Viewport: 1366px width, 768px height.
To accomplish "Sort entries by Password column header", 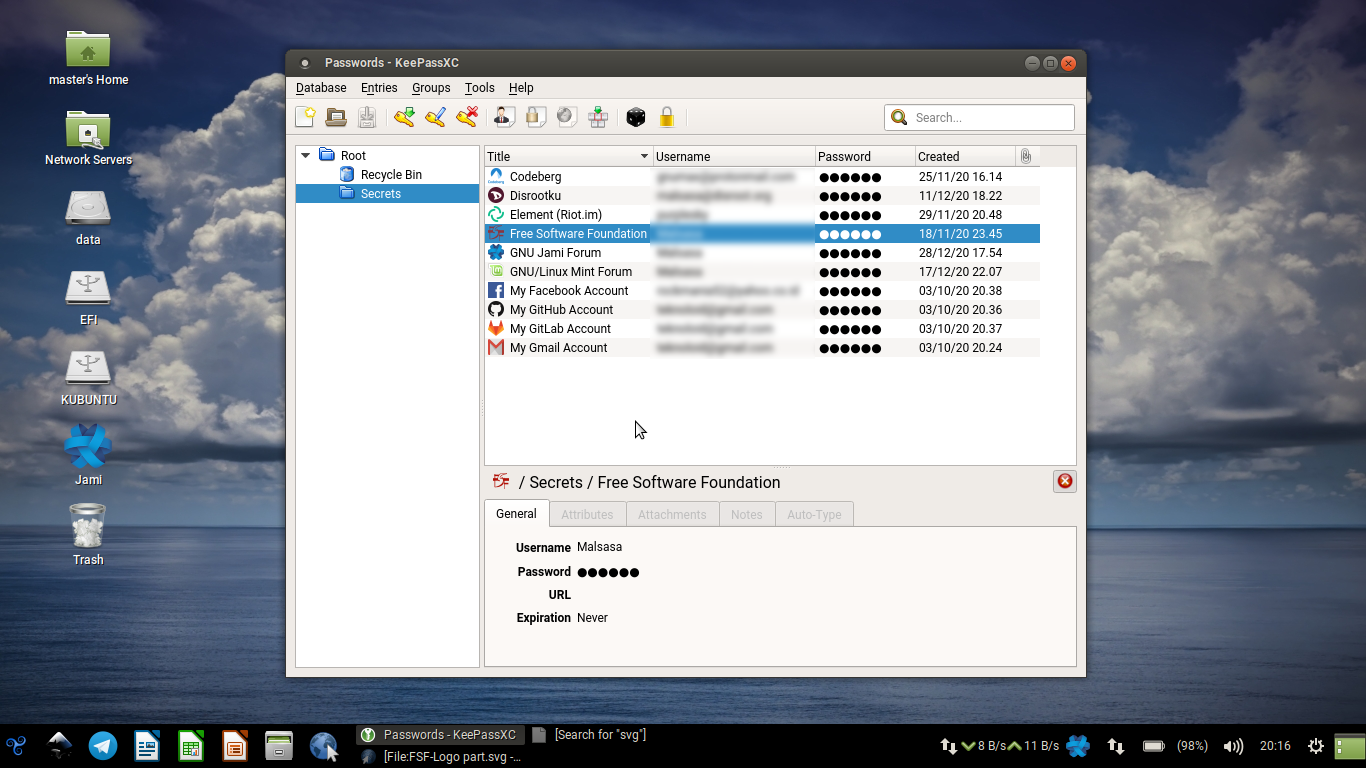I will tap(865, 156).
